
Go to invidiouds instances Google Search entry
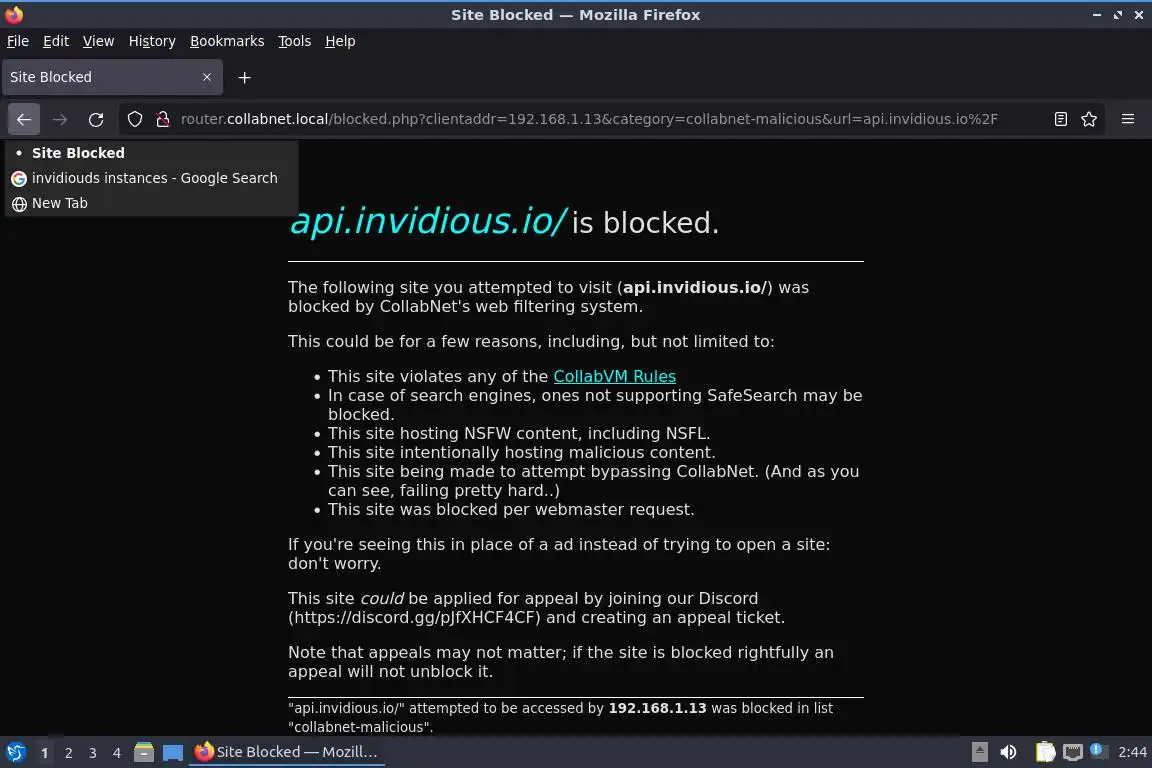[x=151, y=178]
